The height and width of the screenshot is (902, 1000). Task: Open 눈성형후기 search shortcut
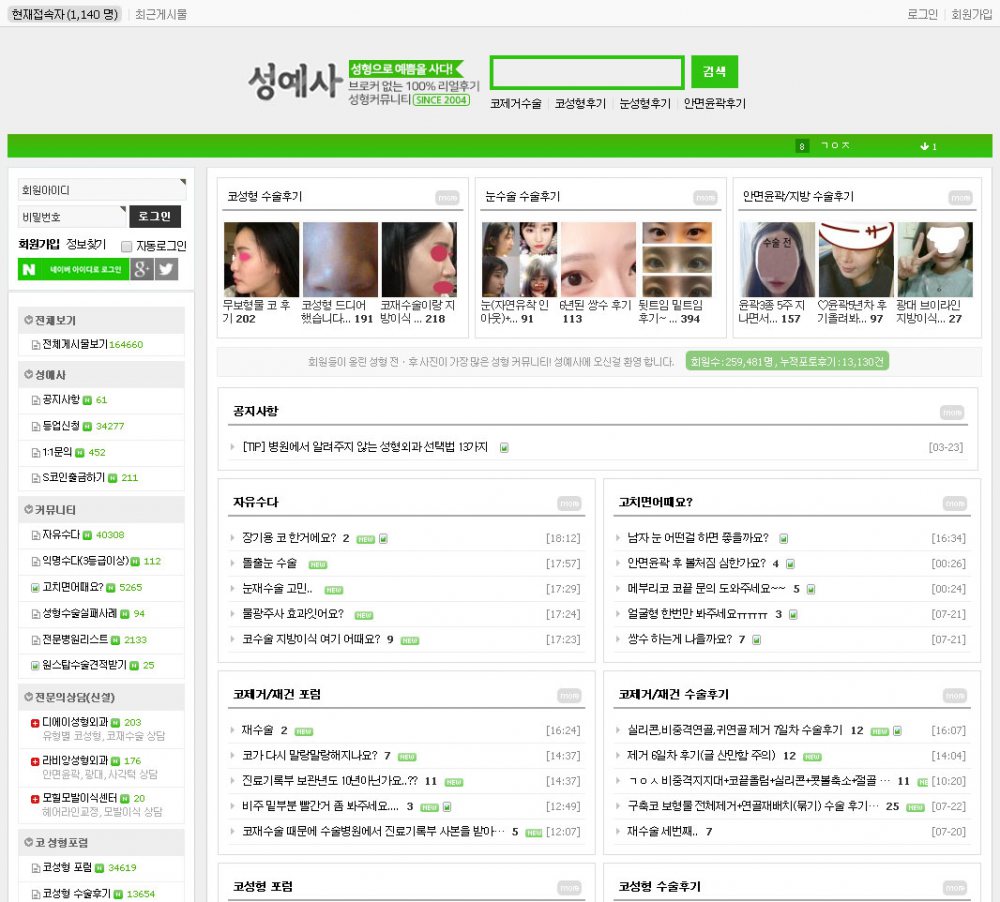click(645, 103)
